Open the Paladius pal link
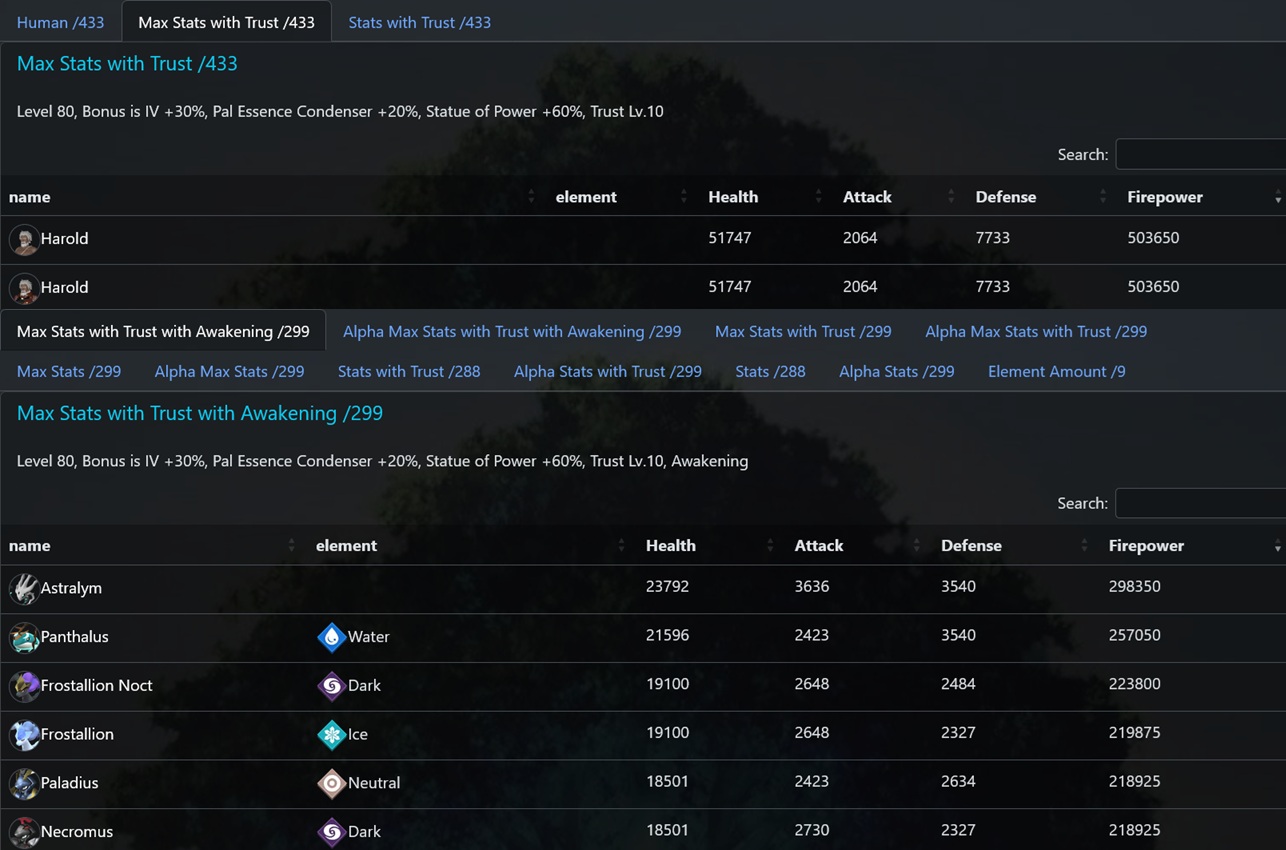 click(x=69, y=783)
